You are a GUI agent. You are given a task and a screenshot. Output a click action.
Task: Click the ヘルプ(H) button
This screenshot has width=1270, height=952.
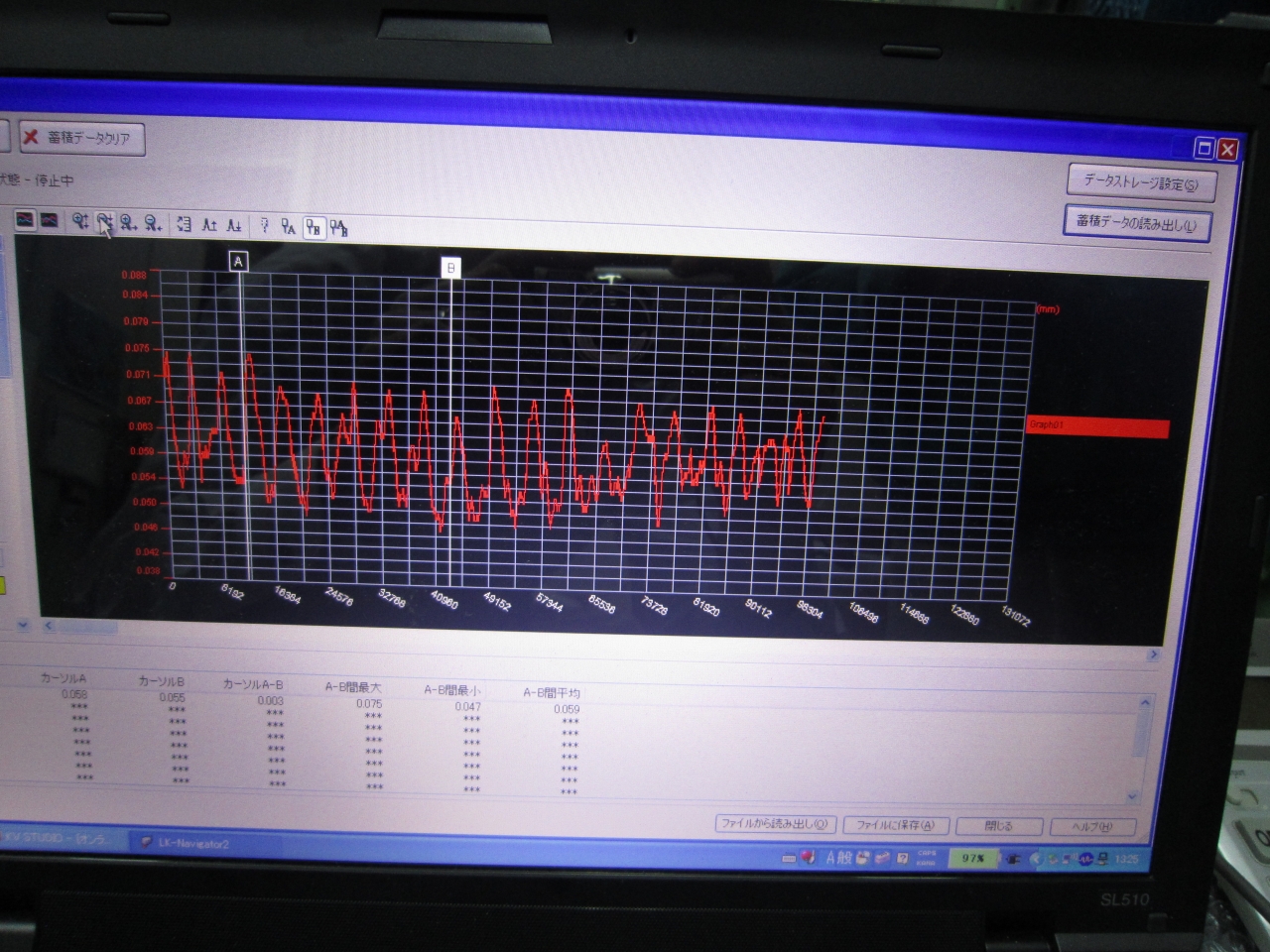point(1092,827)
